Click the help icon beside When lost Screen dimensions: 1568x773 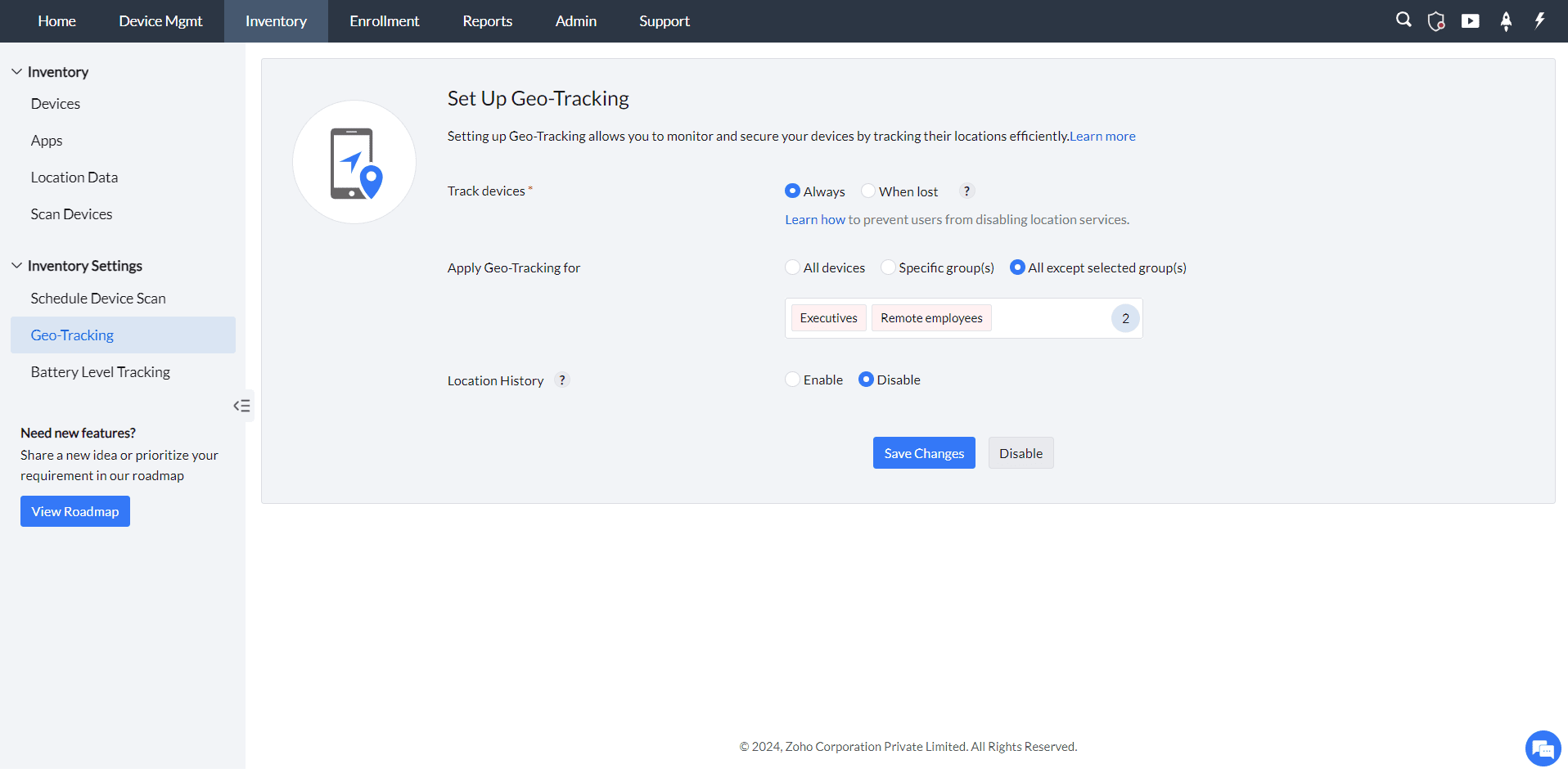966,191
